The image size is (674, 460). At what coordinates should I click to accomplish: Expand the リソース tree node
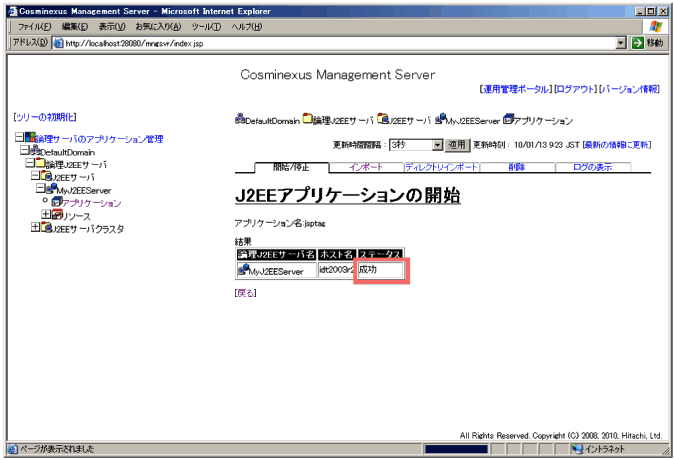coord(46,214)
